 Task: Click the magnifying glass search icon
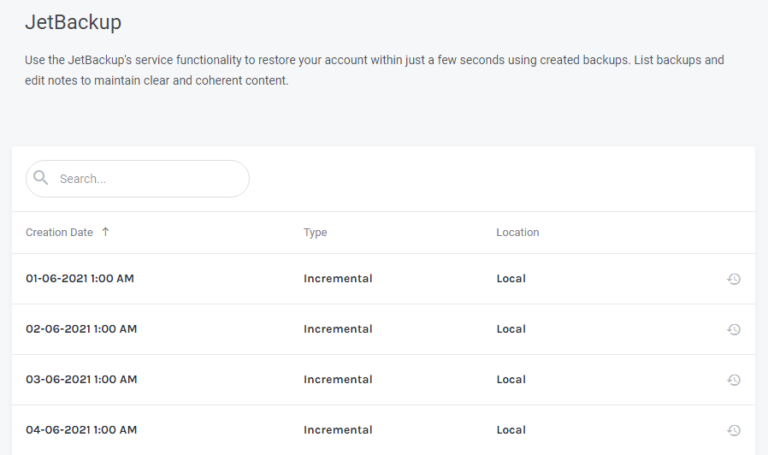click(41, 178)
